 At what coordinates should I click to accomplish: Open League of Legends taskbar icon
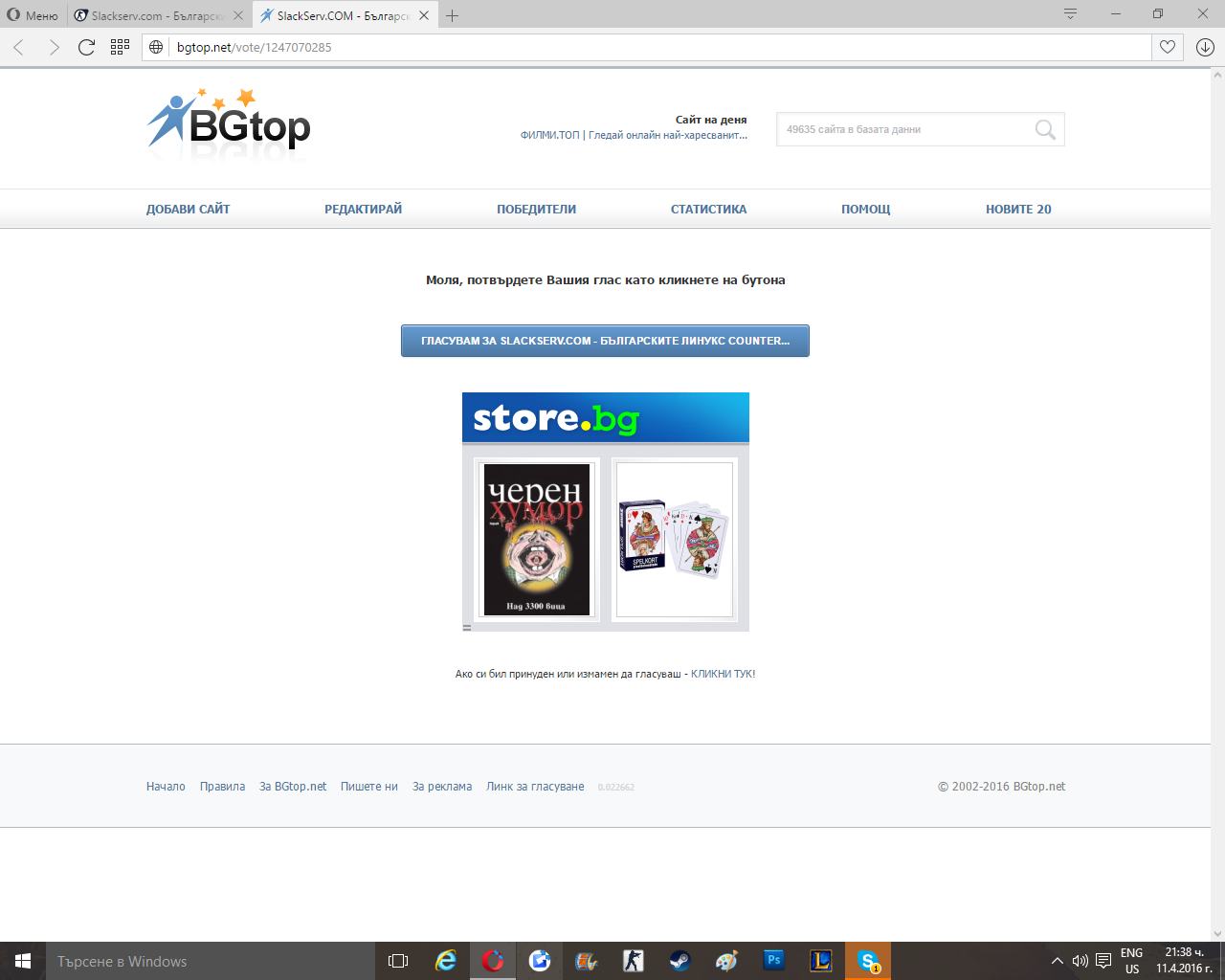point(820,961)
